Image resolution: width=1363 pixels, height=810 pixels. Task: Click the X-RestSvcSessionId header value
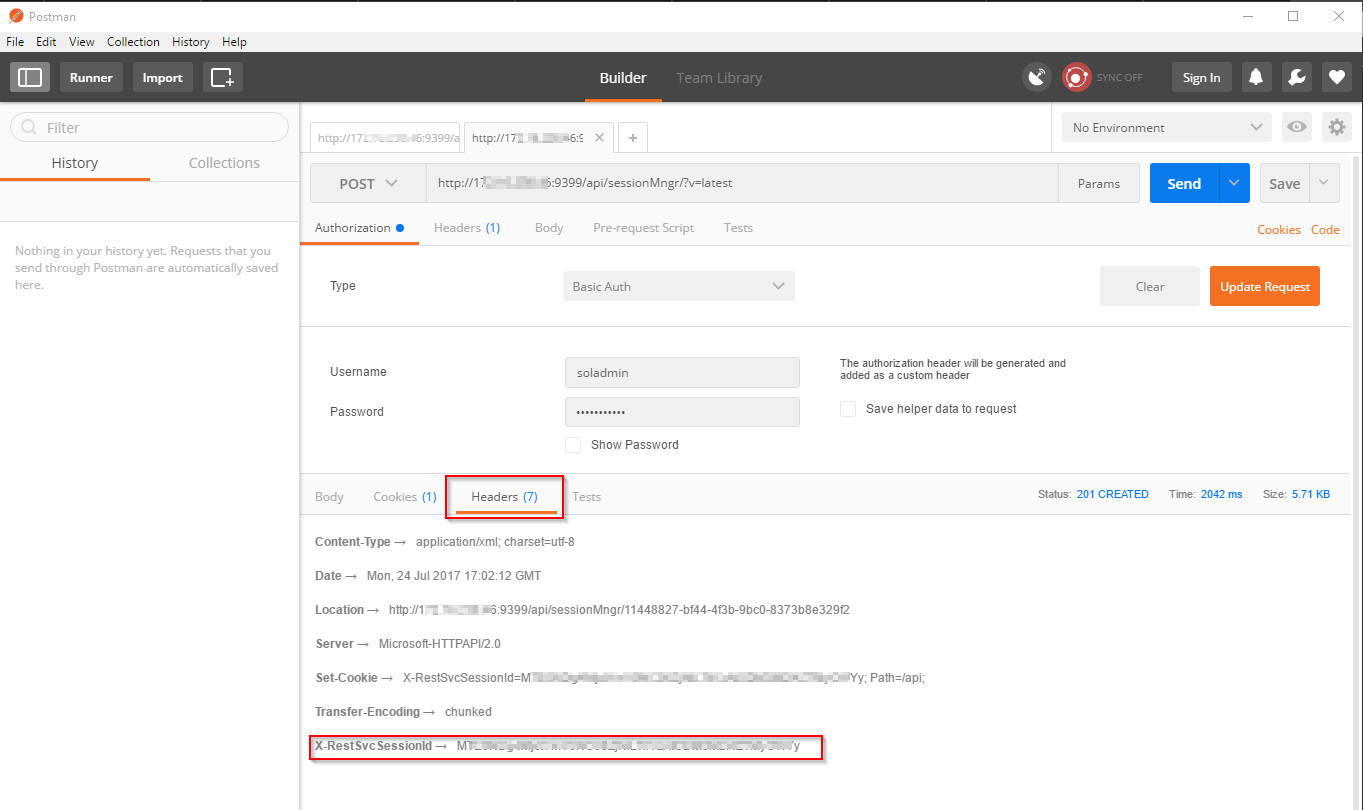click(x=628, y=746)
